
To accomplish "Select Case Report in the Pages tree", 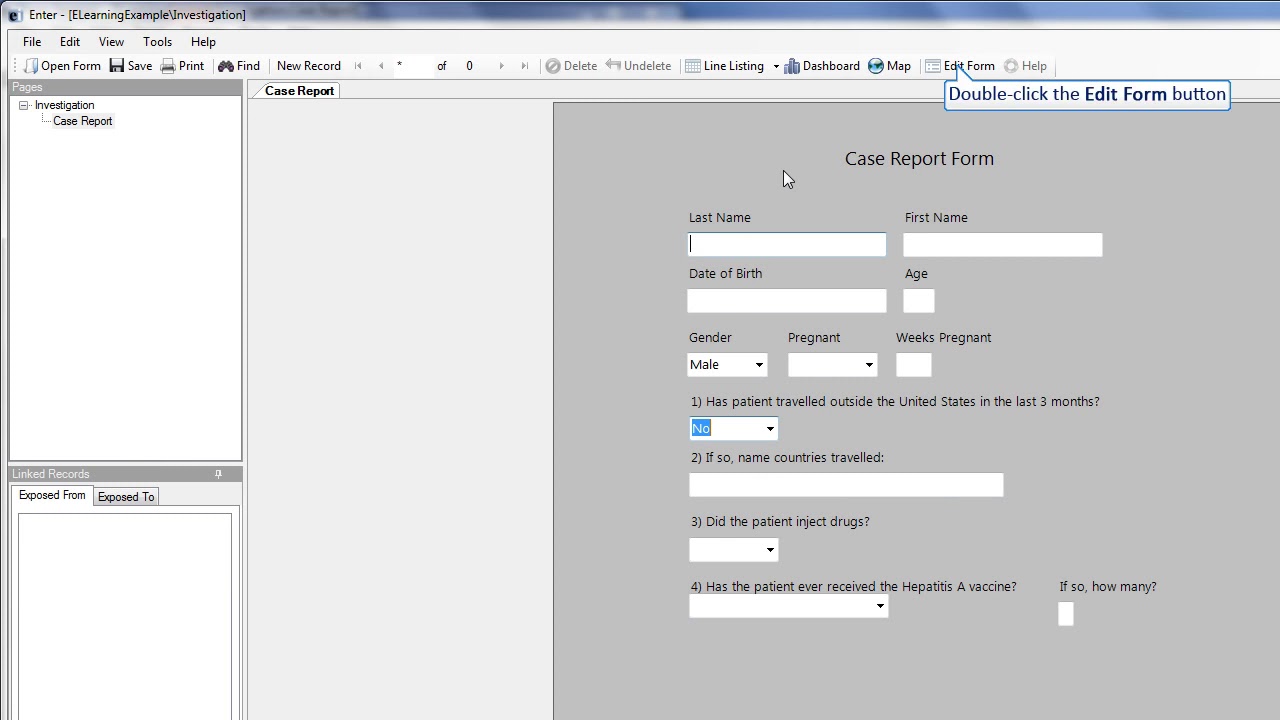I will (x=82, y=121).
